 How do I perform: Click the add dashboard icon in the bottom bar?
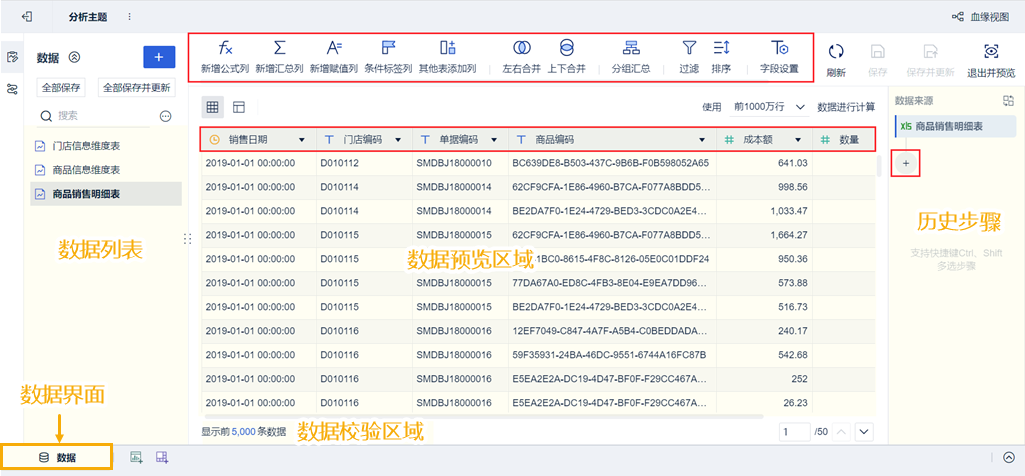pos(162,457)
